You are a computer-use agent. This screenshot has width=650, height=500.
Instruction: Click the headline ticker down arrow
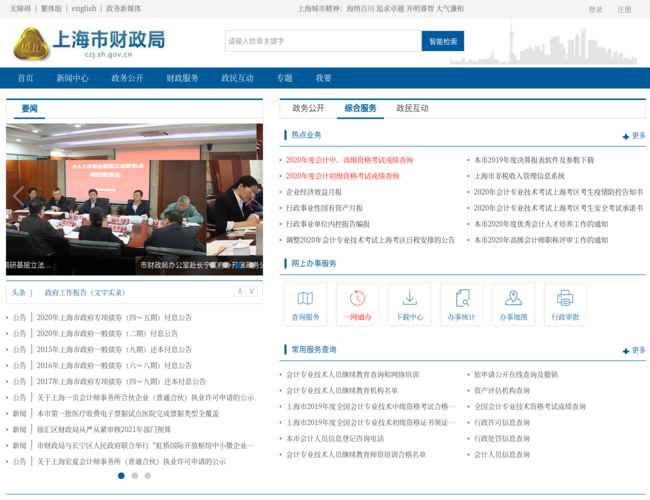coord(252,291)
